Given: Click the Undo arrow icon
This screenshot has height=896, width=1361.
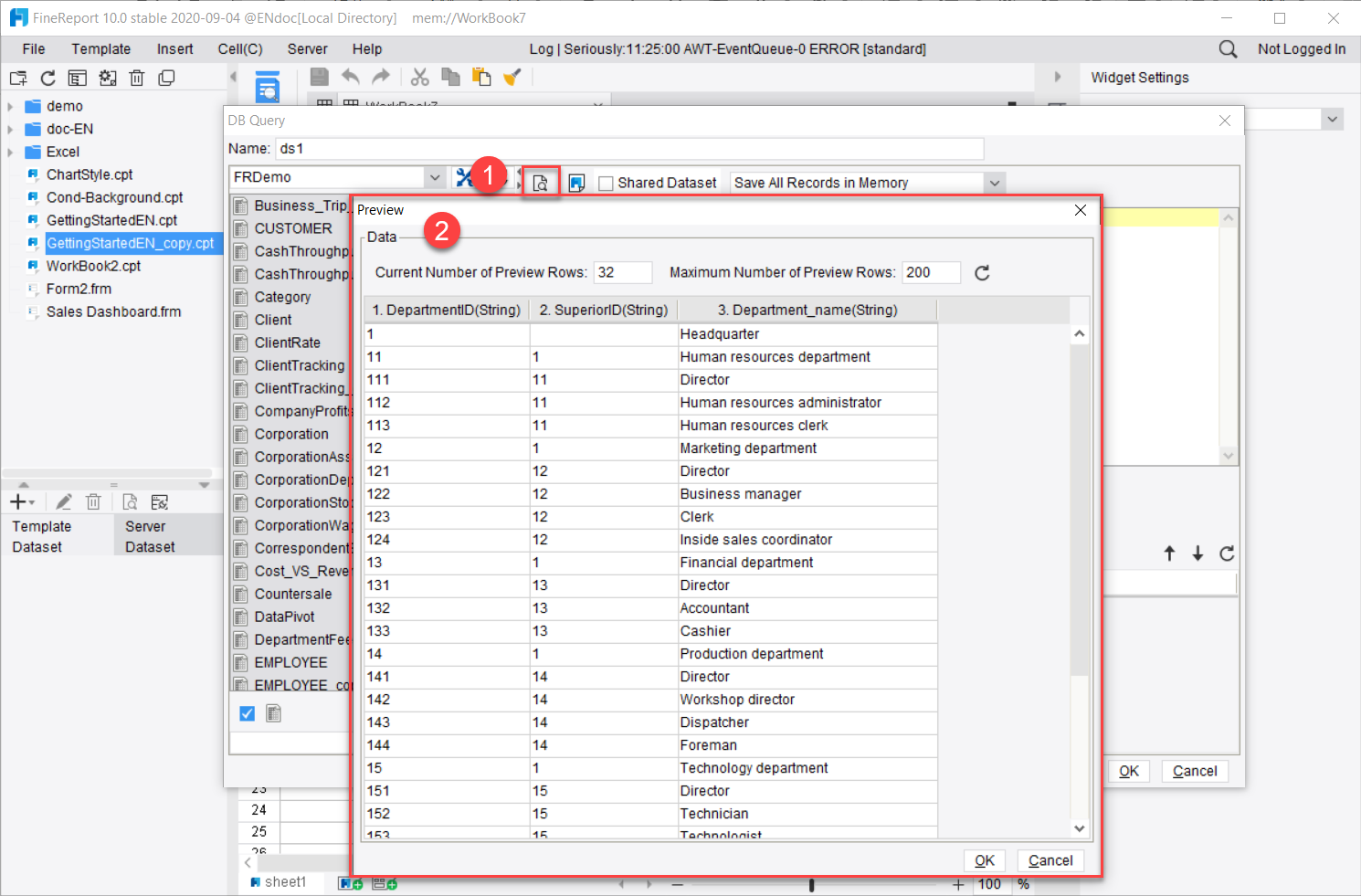Looking at the screenshot, I should tap(351, 77).
